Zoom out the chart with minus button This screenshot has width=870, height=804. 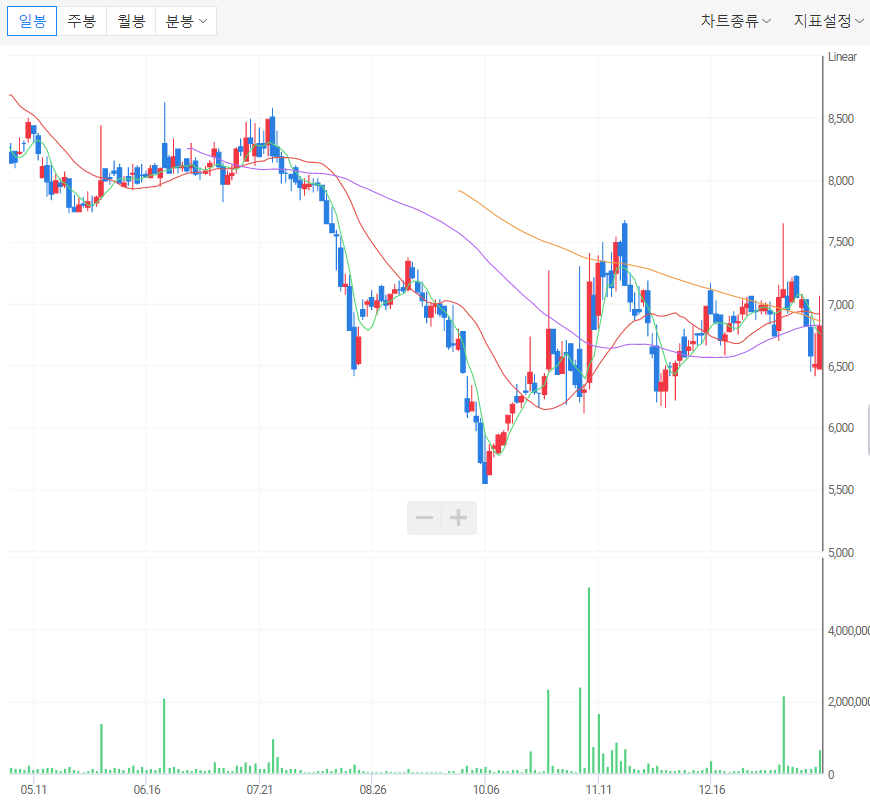point(424,518)
